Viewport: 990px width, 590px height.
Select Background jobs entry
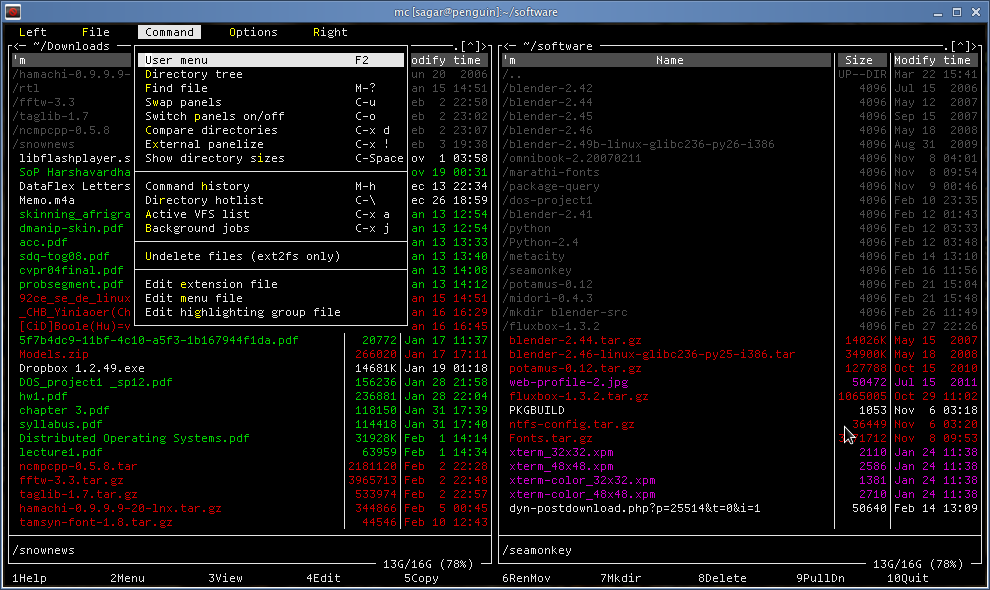coord(271,228)
